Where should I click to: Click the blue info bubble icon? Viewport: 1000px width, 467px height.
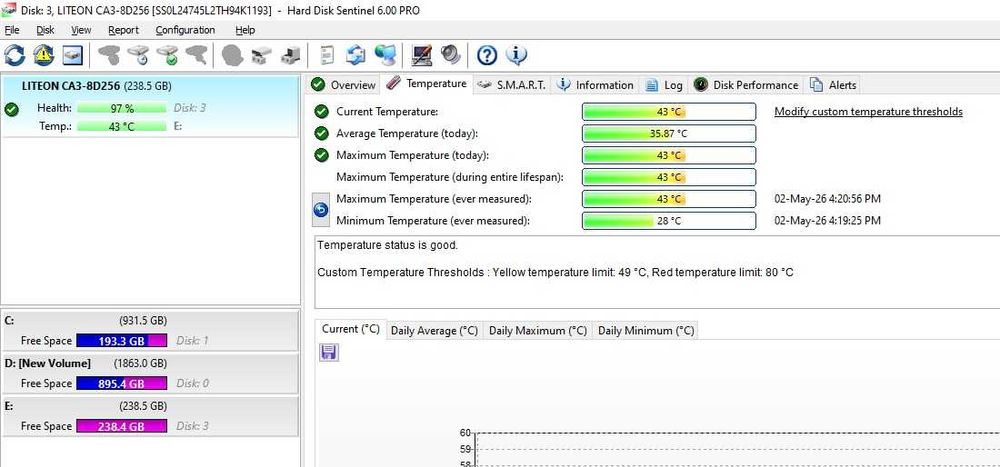click(516, 56)
